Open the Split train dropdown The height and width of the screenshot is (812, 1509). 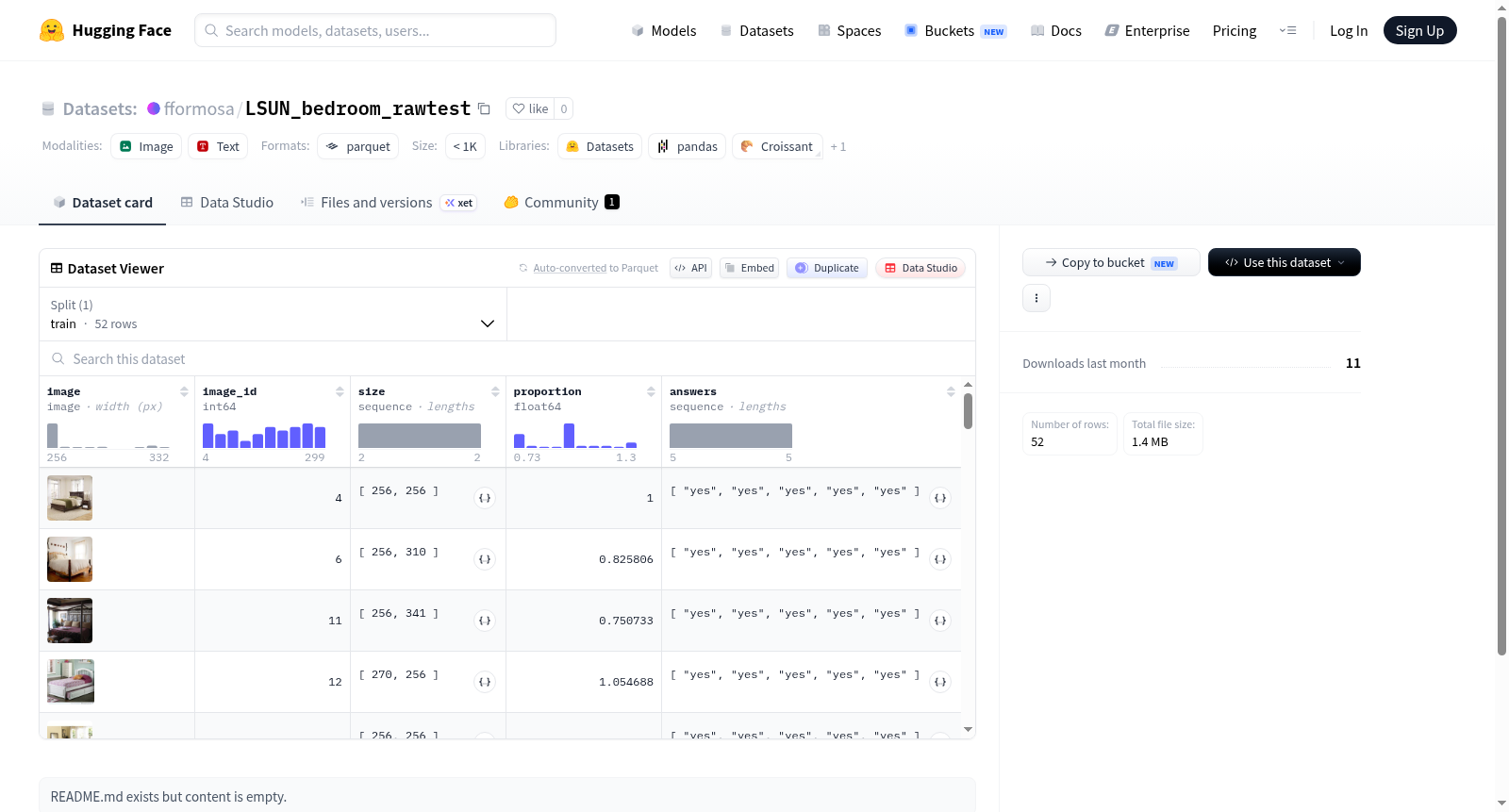[x=273, y=314]
